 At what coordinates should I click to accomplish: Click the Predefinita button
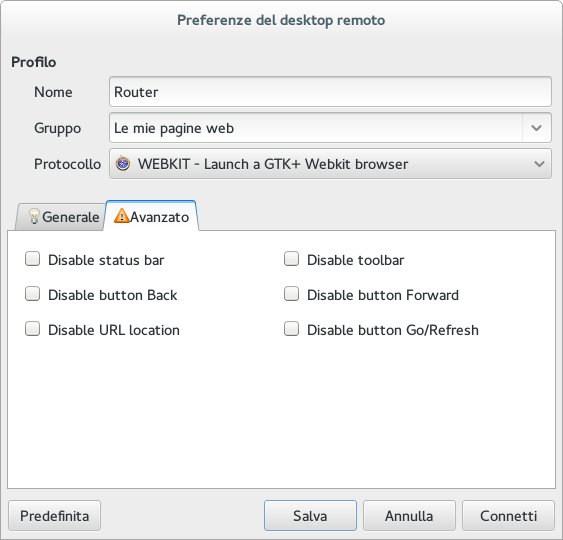point(55,516)
